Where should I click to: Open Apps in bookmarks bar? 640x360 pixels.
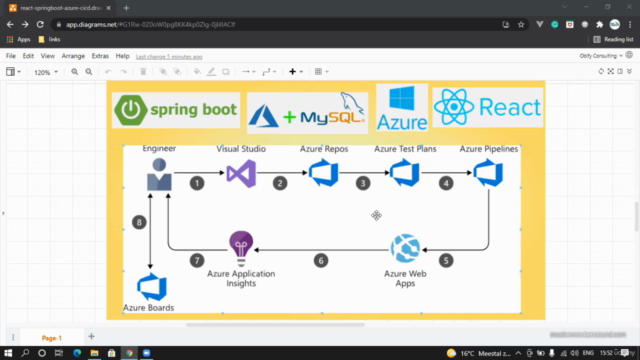(x=18, y=40)
